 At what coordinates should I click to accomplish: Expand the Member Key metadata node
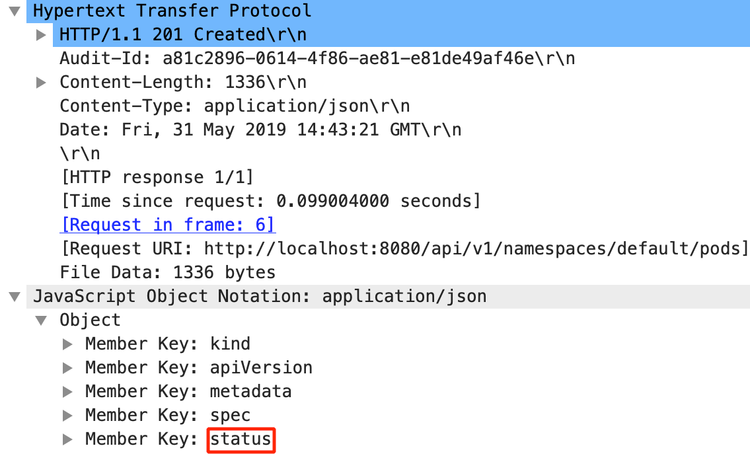pyautogui.click(x=68, y=391)
